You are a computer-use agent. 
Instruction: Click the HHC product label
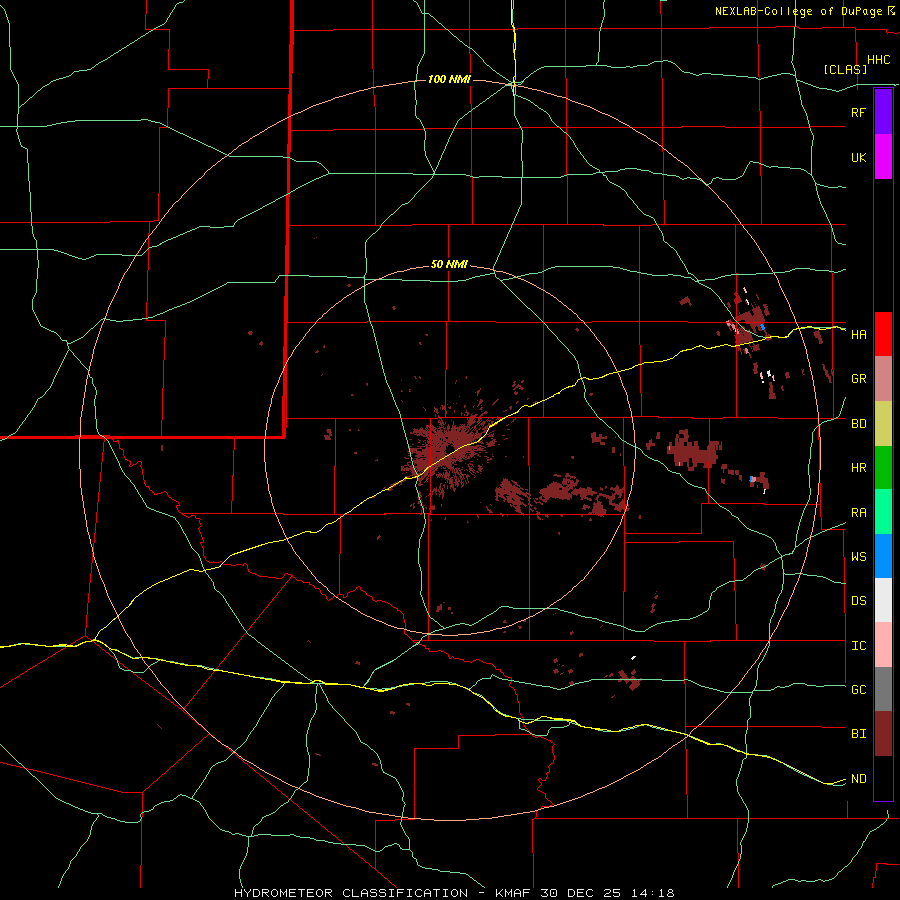click(x=878, y=60)
